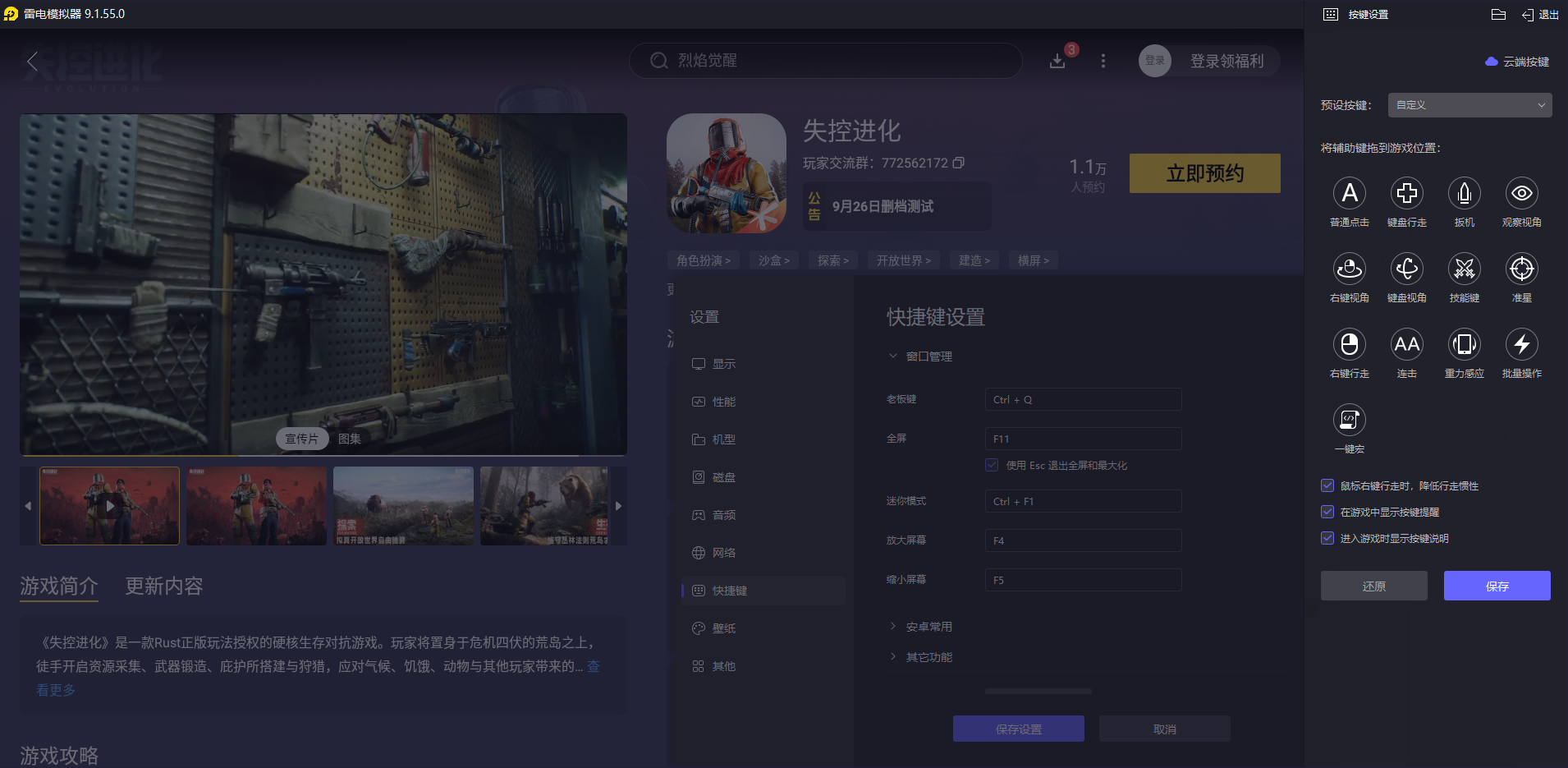The width and height of the screenshot is (1568, 768).
Task: Uncheck 进入游戏时显示按键说明
Action: [x=1327, y=538]
